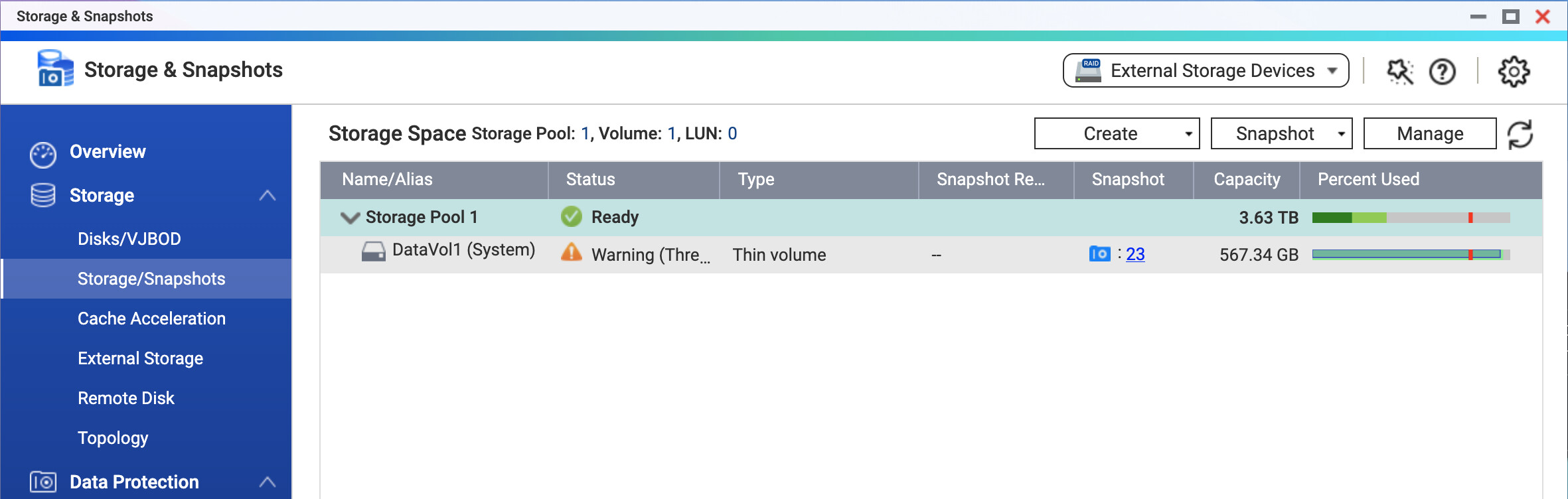
Task: Collapse the Storage Pool 1 row
Action: (x=349, y=218)
